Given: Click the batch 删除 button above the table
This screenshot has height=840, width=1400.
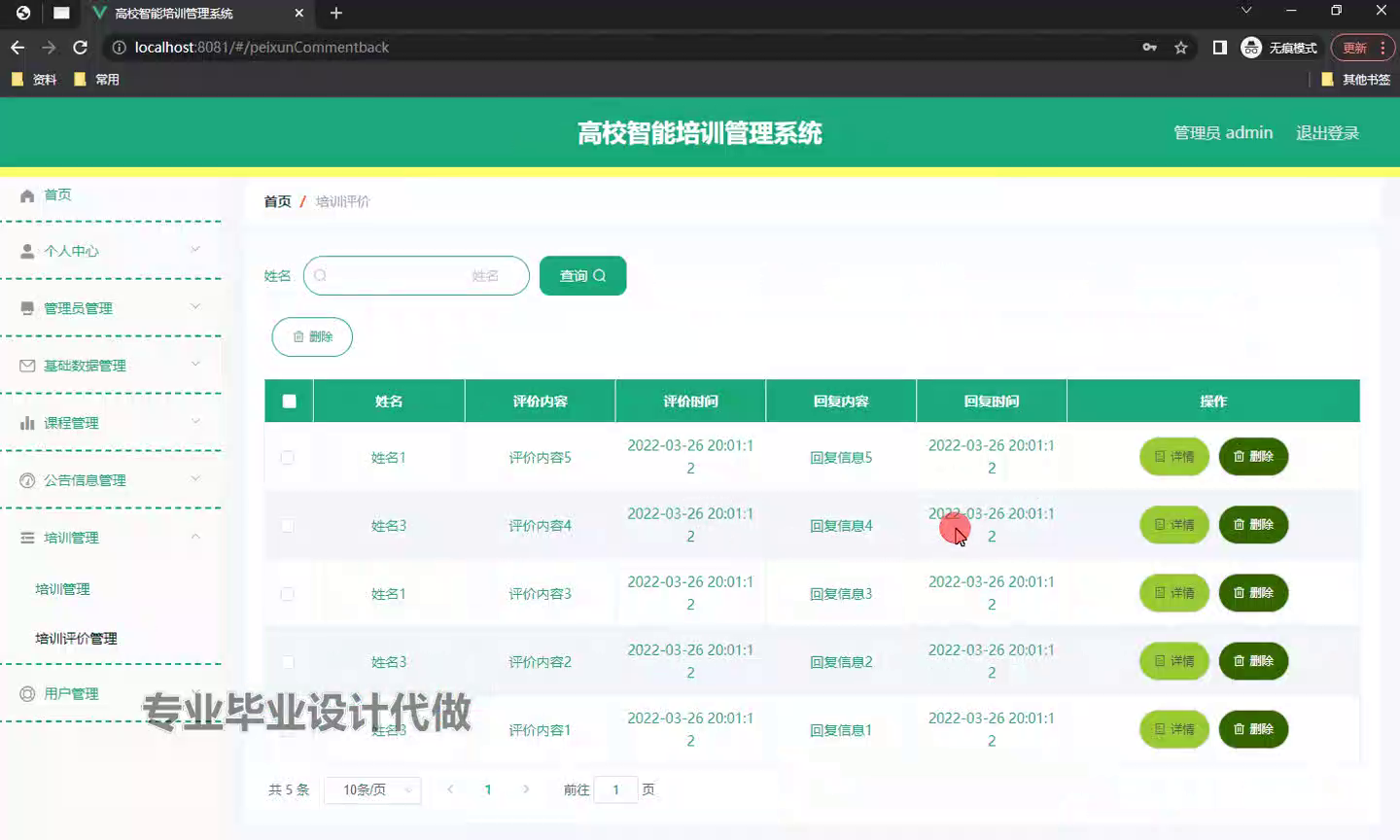Looking at the screenshot, I should pyautogui.click(x=312, y=336).
